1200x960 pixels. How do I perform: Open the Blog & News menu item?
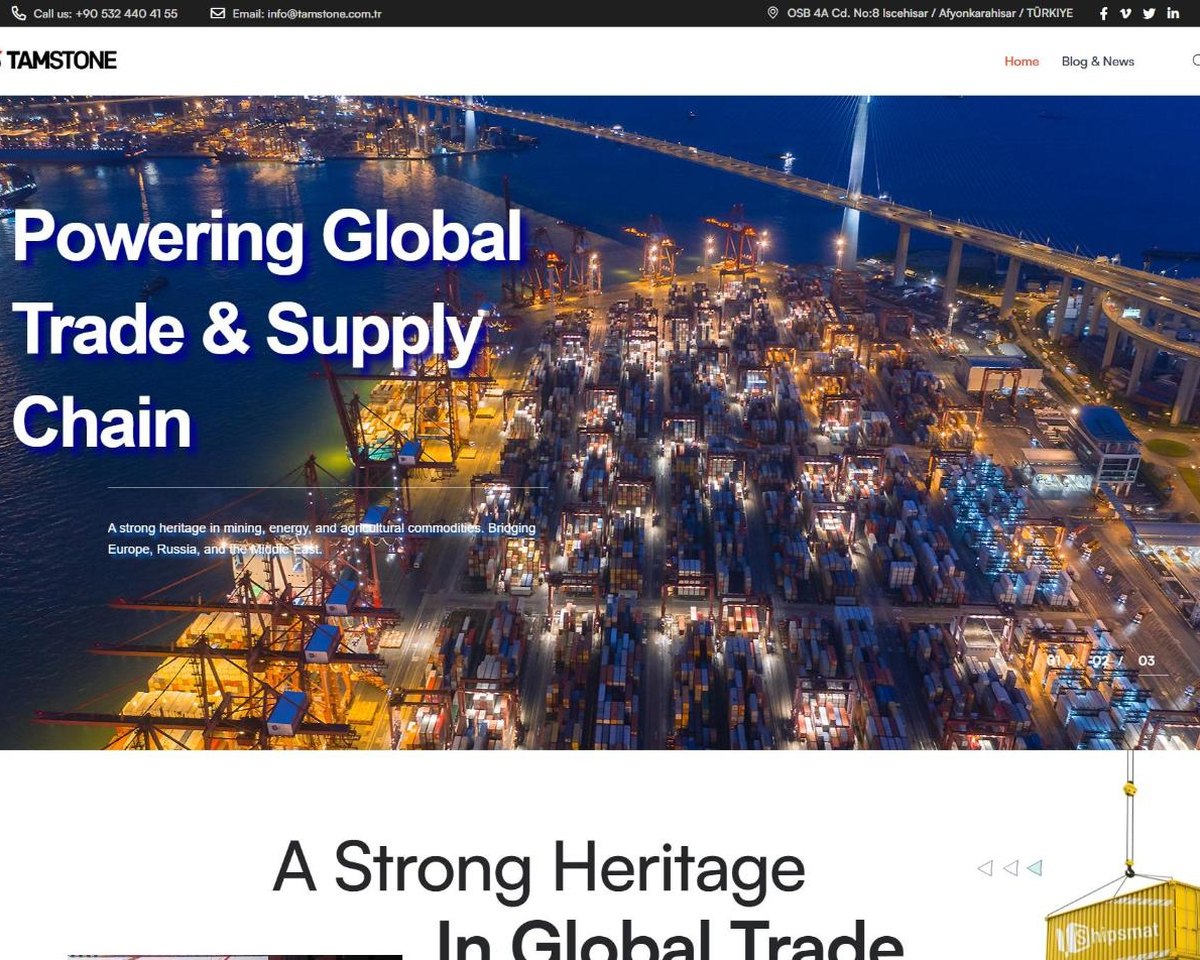click(x=1098, y=61)
